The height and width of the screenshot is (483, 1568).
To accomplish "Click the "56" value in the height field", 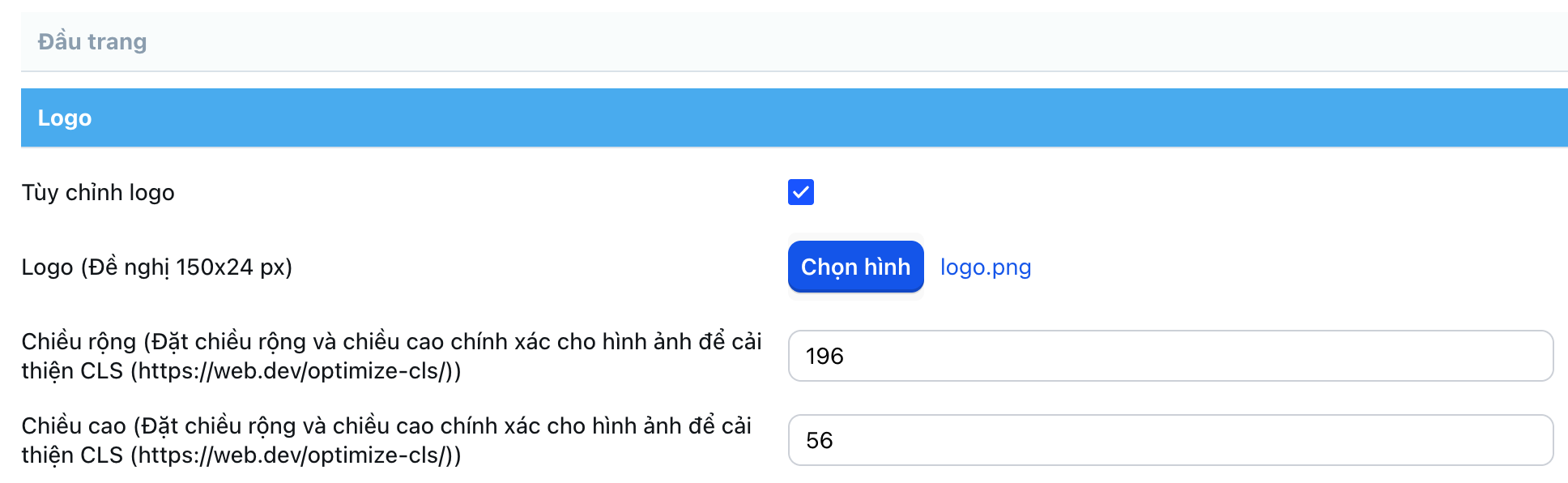I will tap(819, 441).
